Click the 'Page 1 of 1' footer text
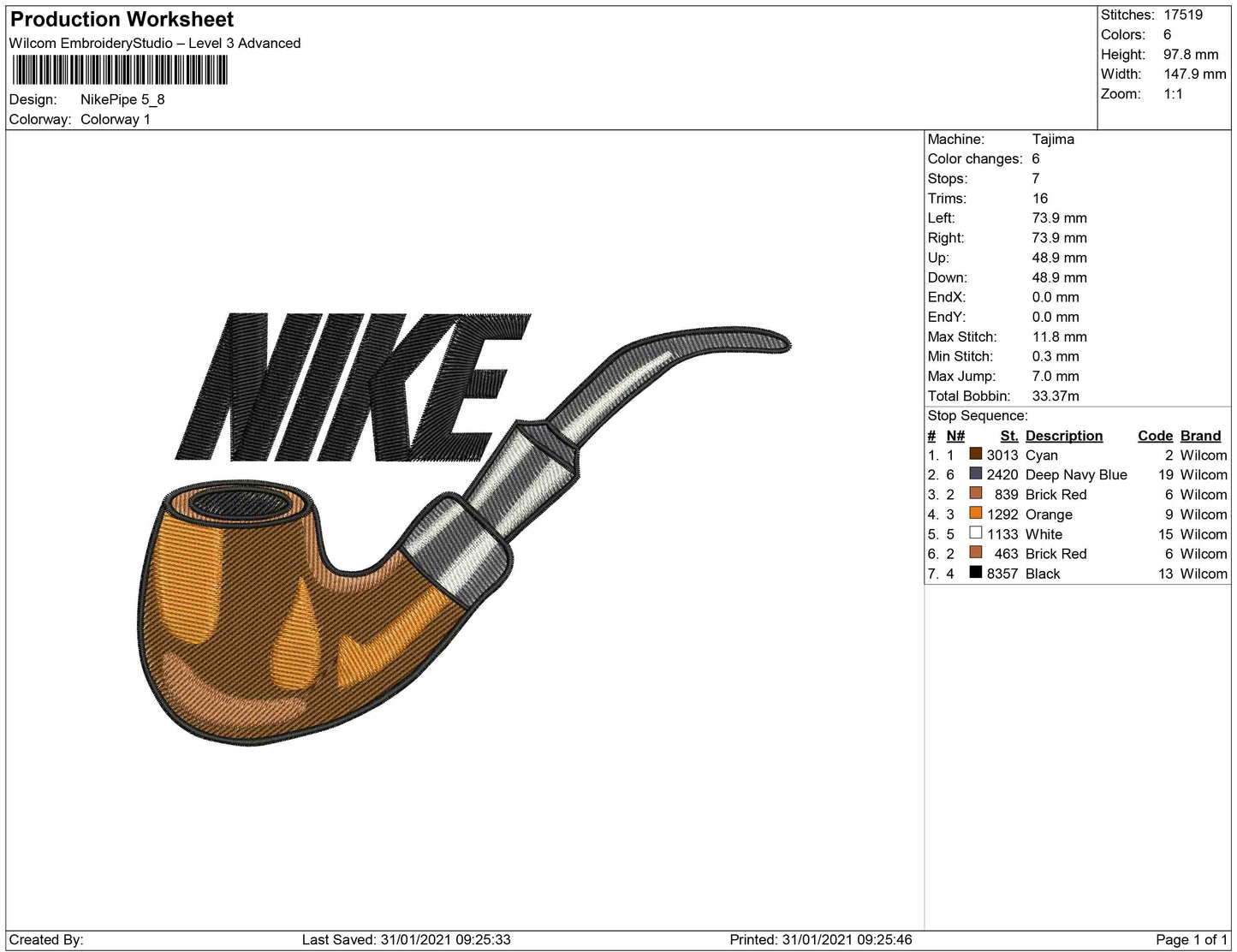 [1192, 939]
